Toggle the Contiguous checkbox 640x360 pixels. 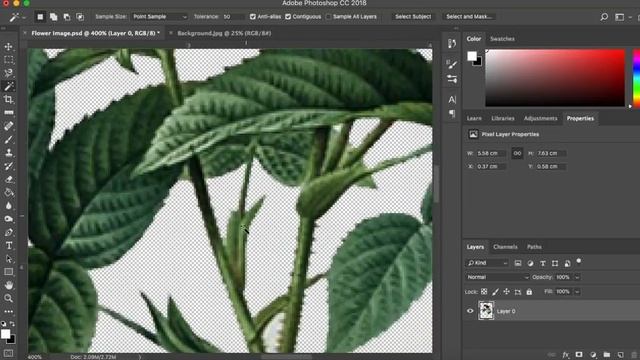(288, 17)
